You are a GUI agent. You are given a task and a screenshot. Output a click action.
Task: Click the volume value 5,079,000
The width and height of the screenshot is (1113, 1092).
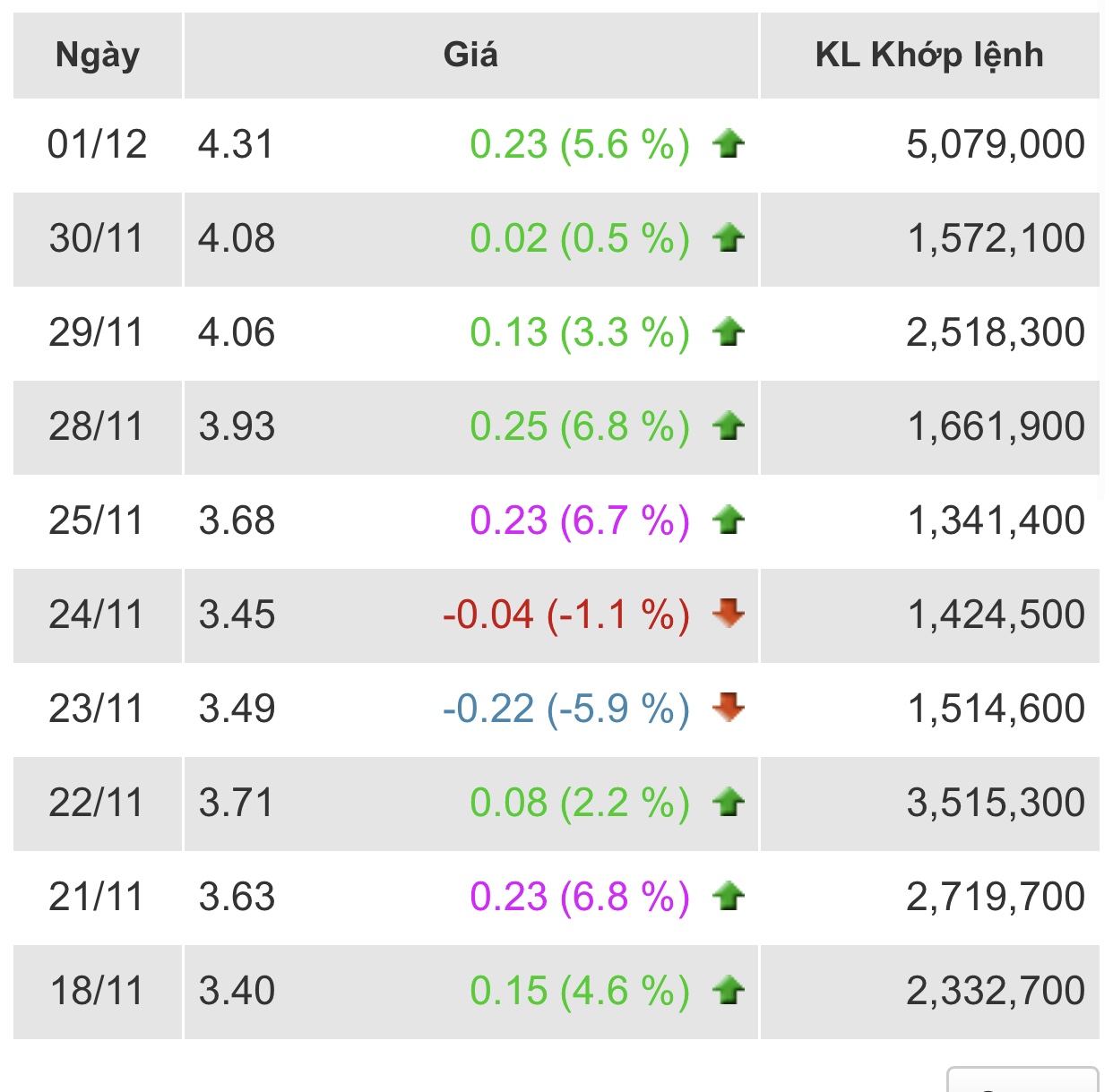pyautogui.click(x=996, y=144)
